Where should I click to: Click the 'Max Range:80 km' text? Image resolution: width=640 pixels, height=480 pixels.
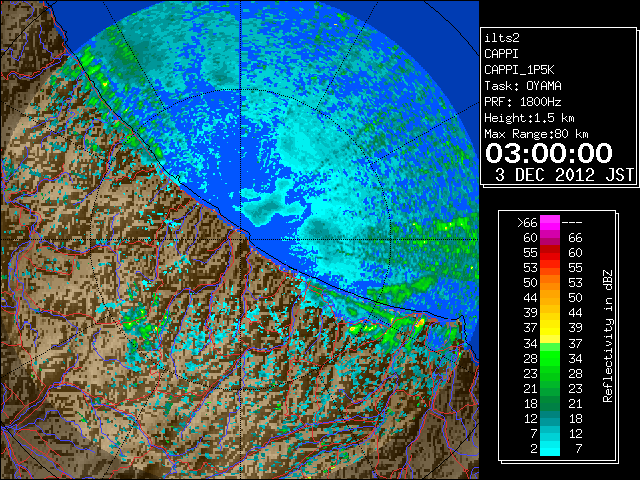click(536, 134)
